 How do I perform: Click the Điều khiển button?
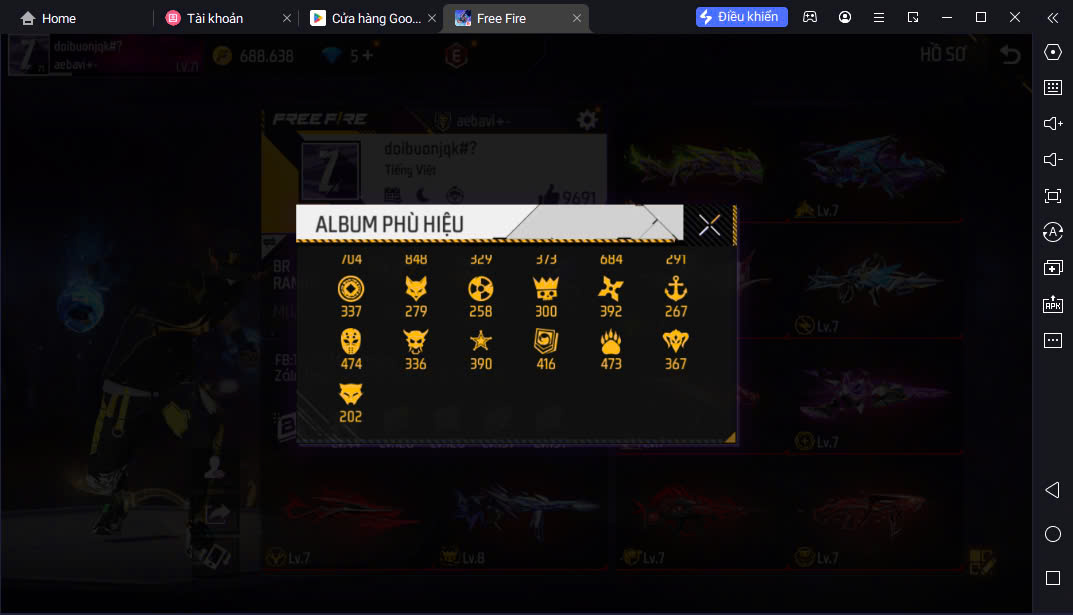pyautogui.click(x=741, y=17)
